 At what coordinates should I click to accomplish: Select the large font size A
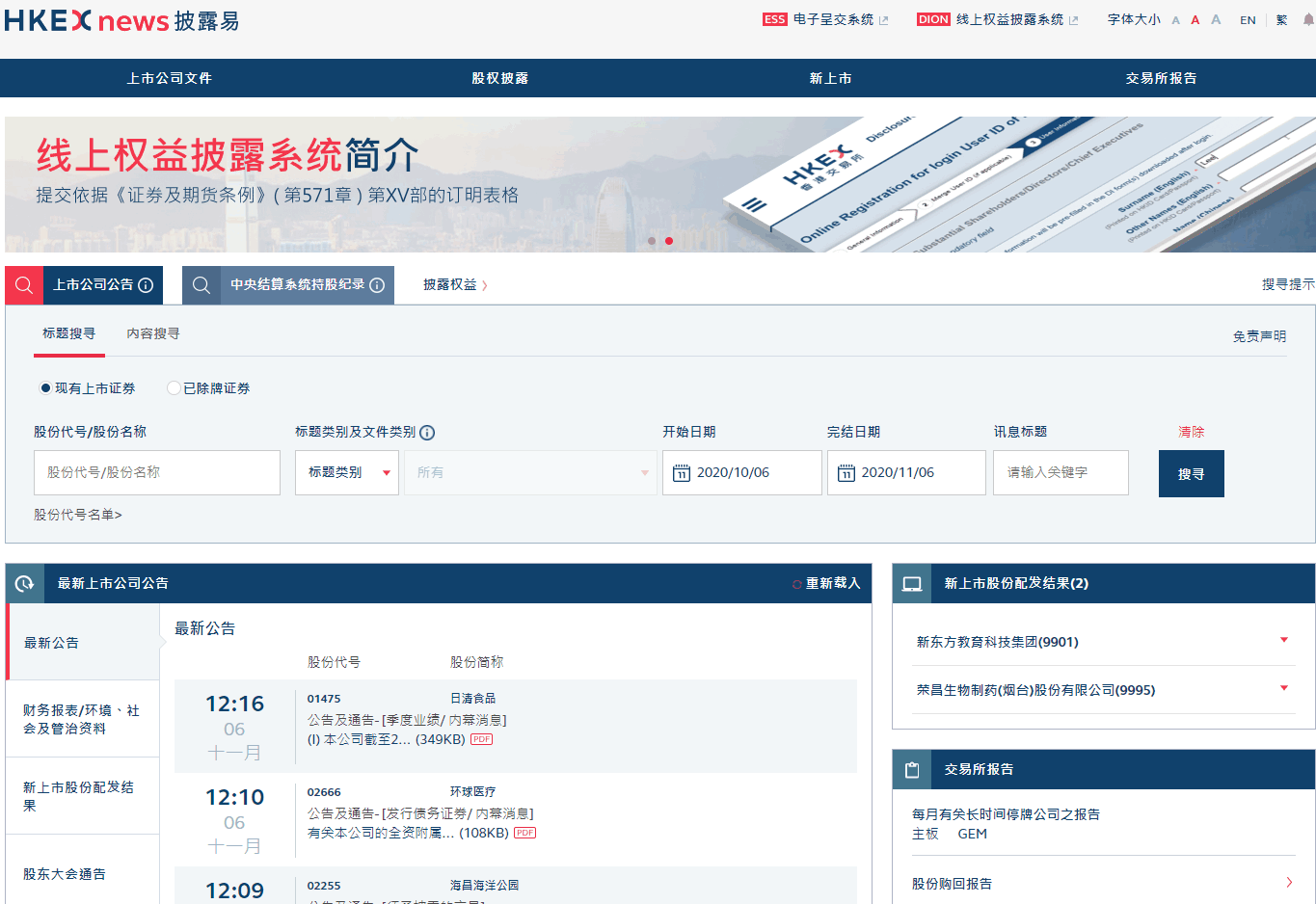1216,19
